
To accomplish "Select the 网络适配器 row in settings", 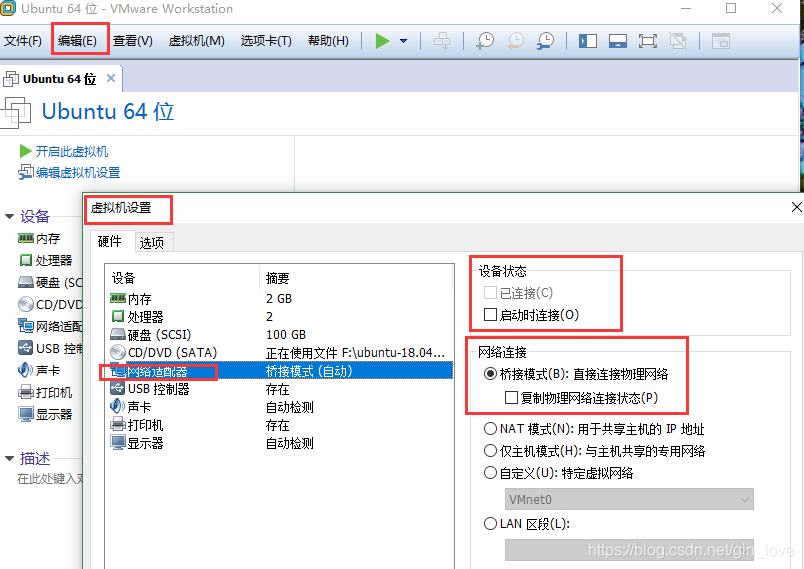I will coord(279,371).
